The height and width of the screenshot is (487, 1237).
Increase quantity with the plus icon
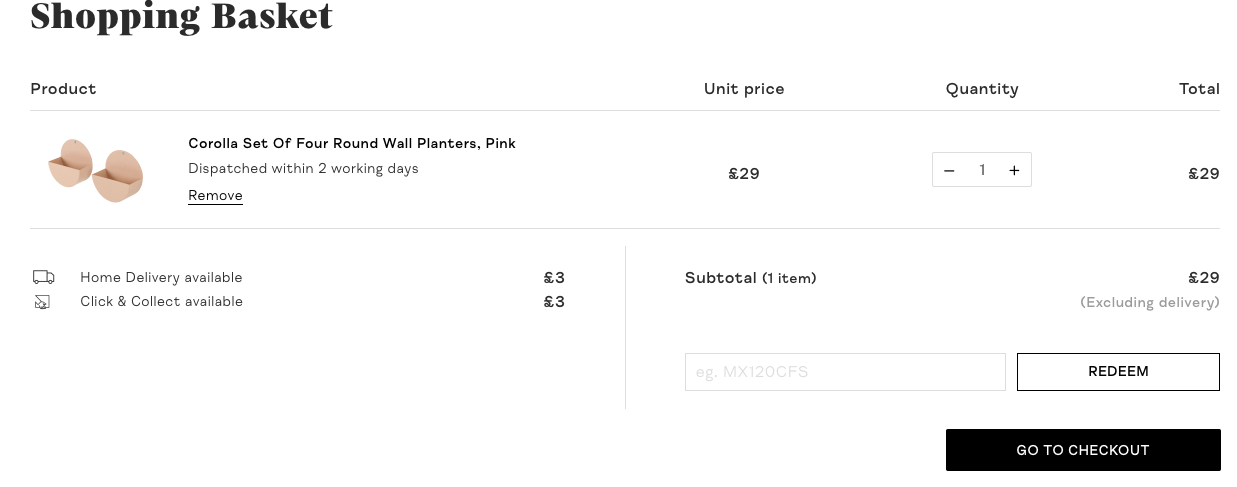(x=1014, y=170)
